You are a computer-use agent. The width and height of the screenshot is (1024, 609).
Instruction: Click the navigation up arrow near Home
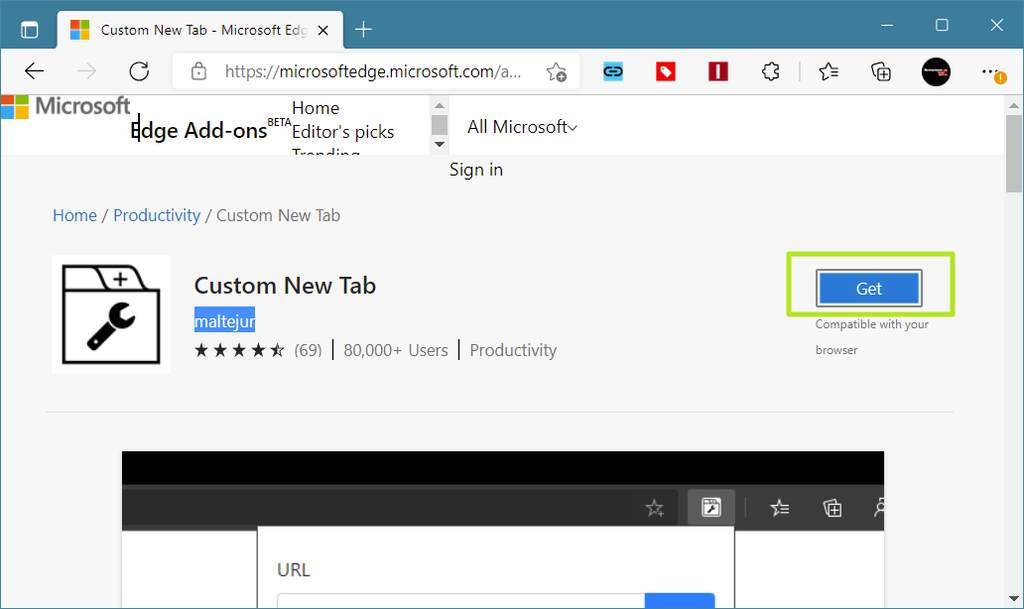[x=439, y=106]
